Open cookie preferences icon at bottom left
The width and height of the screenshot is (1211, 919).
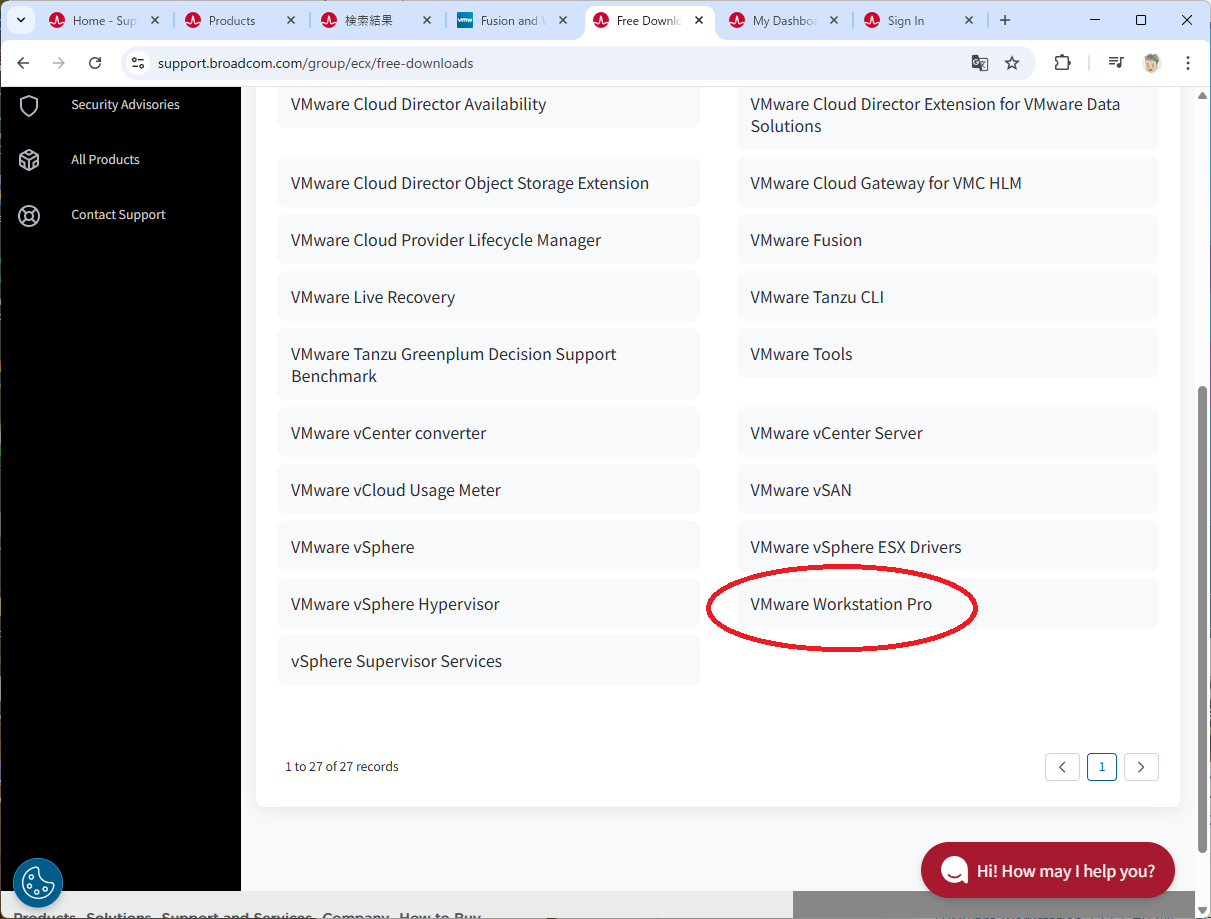pos(38,882)
